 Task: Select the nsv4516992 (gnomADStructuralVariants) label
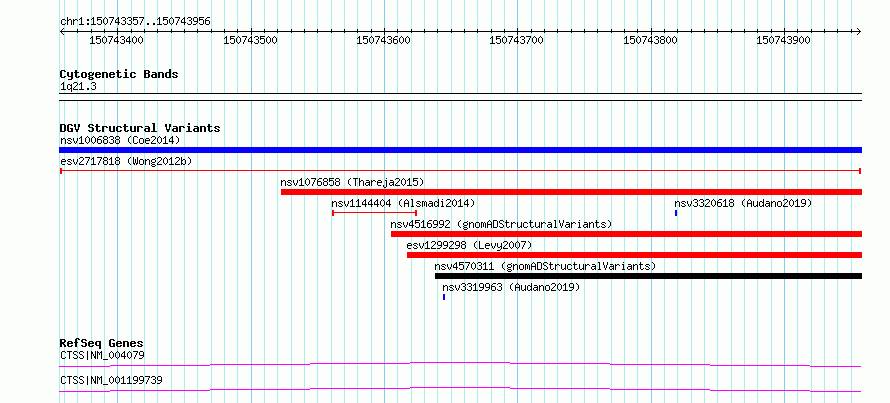pos(501,224)
